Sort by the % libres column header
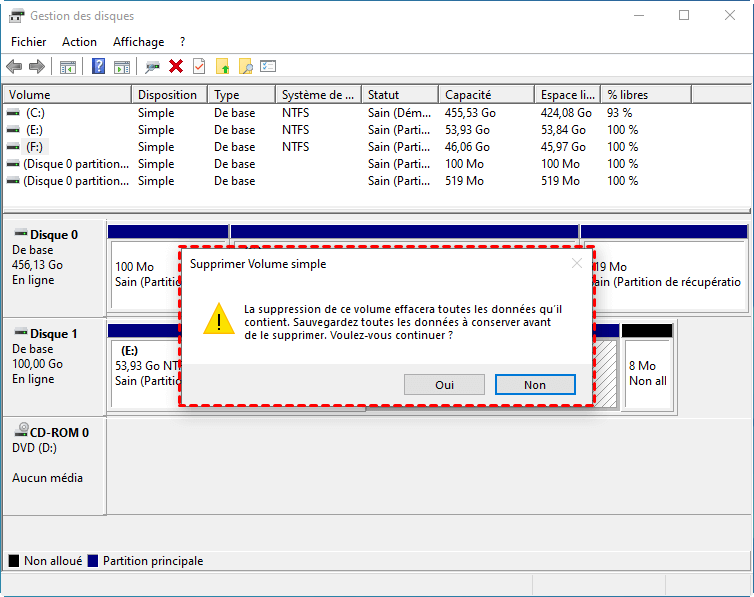The height and width of the screenshot is (597, 754). tap(646, 95)
